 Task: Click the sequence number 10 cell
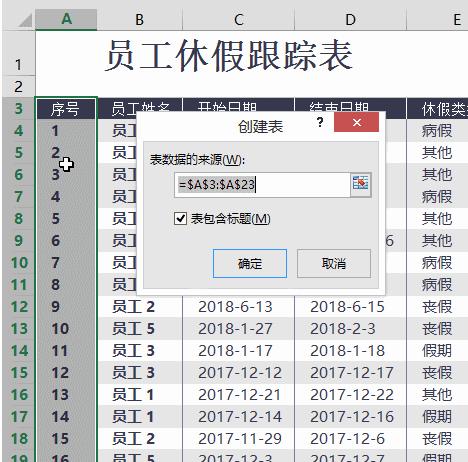(x=66, y=329)
